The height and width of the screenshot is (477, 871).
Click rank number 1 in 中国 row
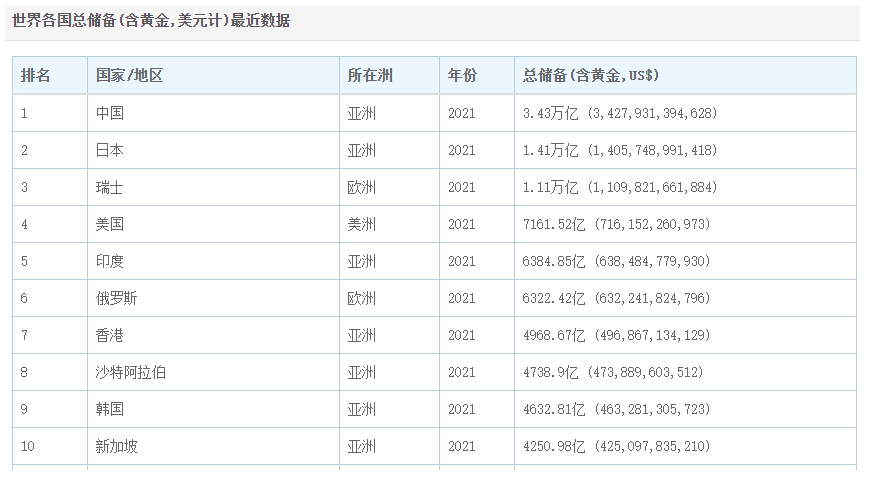[x=24, y=113]
